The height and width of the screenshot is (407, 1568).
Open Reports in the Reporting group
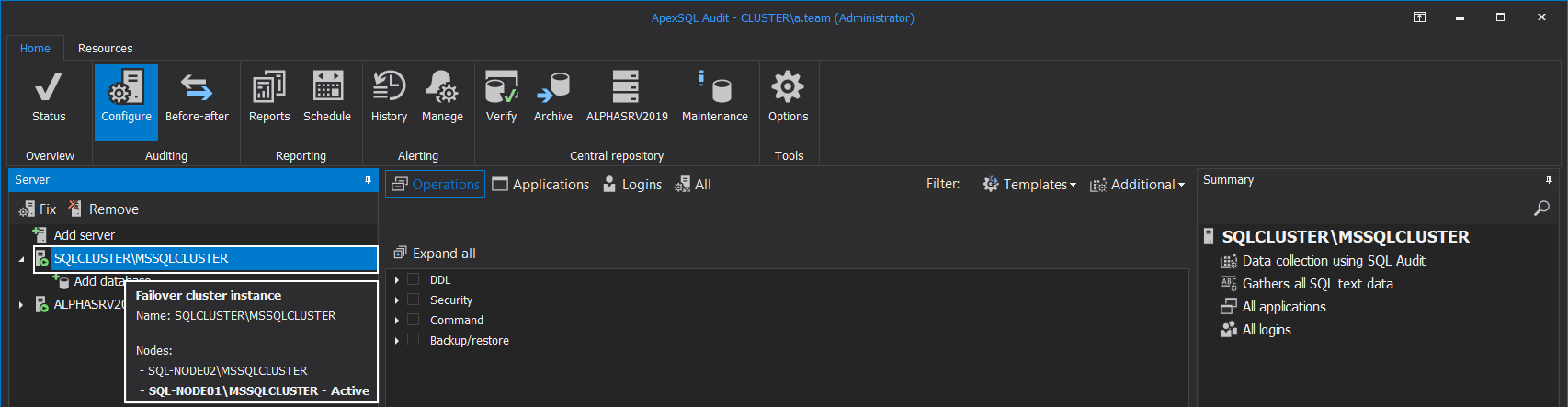pyautogui.click(x=269, y=97)
